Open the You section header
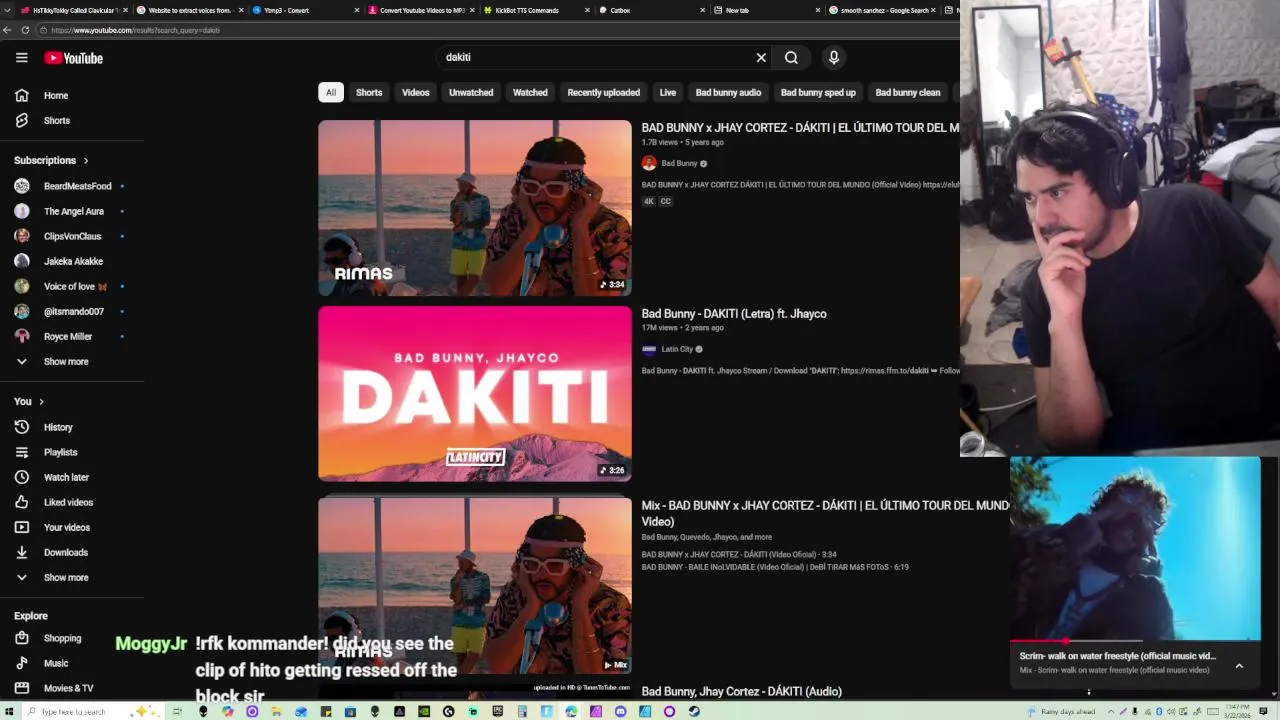This screenshot has height=720, width=1280. [29, 401]
